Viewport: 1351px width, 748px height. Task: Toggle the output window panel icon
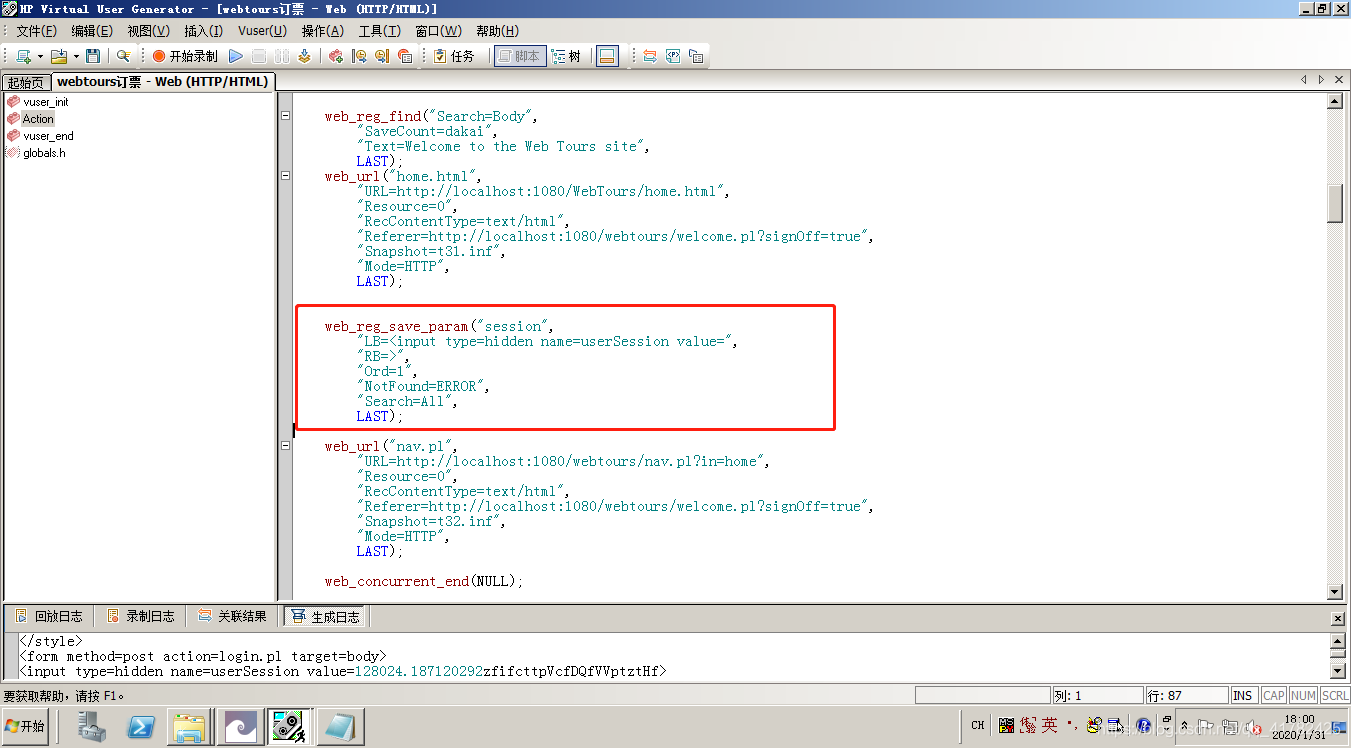tap(607, 56)
